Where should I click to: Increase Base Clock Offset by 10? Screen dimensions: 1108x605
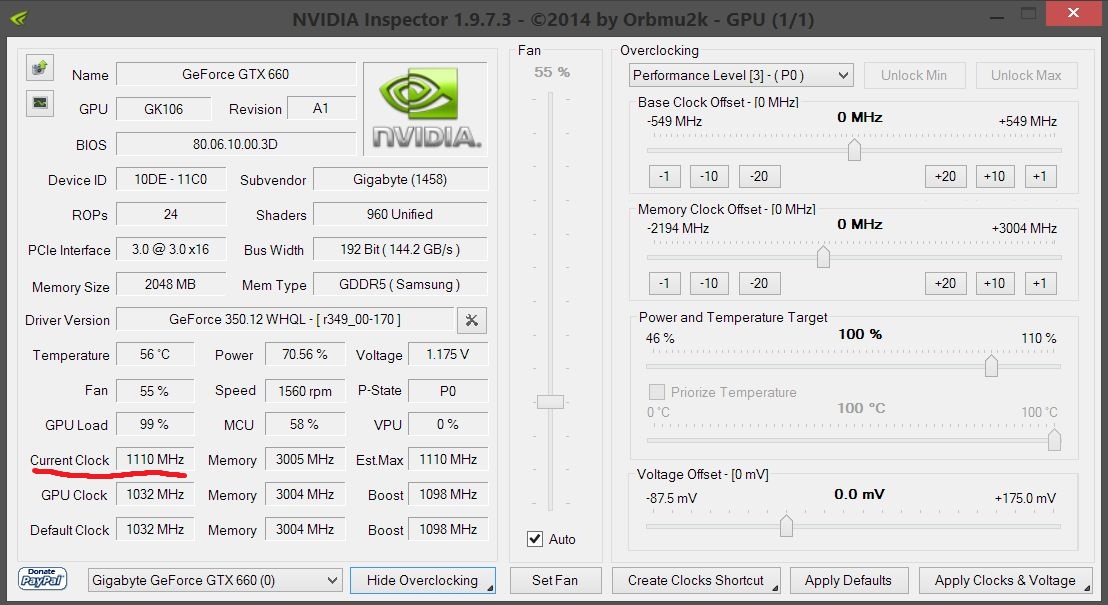tap(995, 176)
